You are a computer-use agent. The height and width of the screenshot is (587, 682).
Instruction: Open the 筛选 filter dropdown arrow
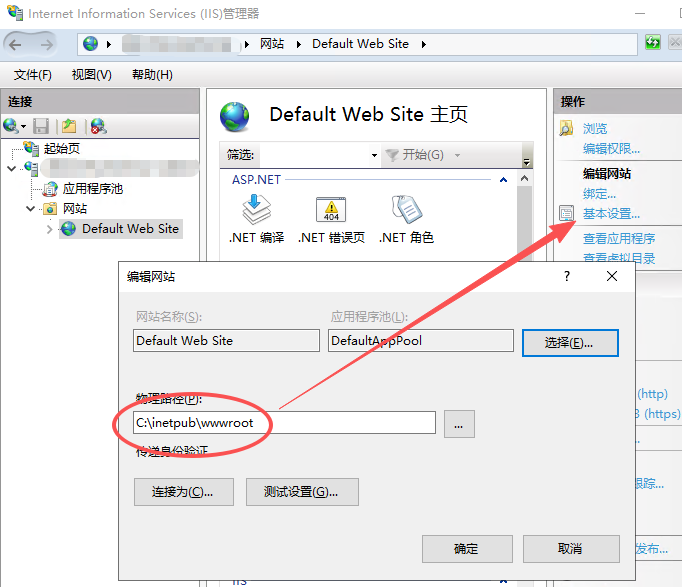click(x=374, y=155)
